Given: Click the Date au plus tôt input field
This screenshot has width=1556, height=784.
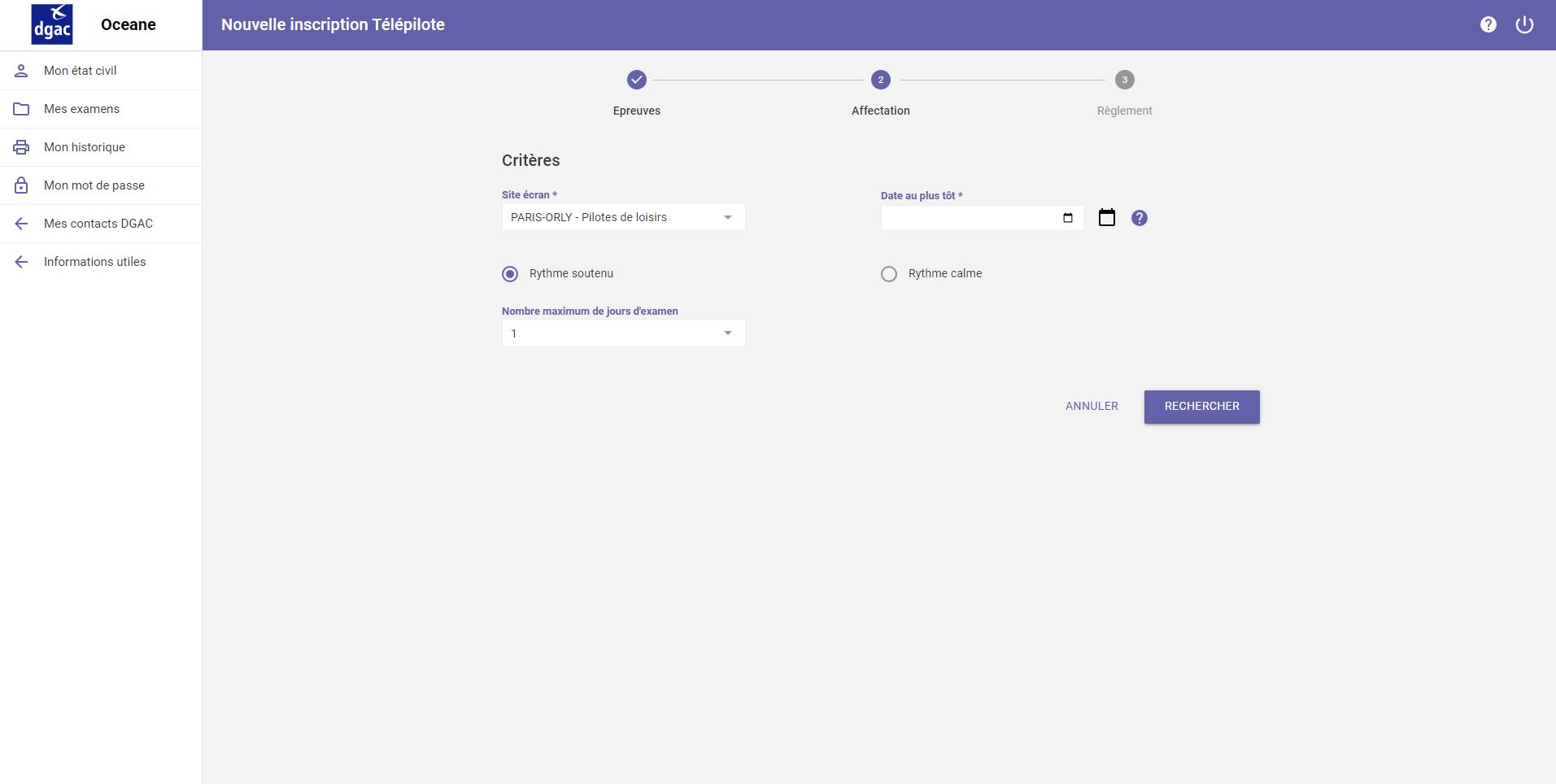Looking at the screenshot, I should coord(982,218).
